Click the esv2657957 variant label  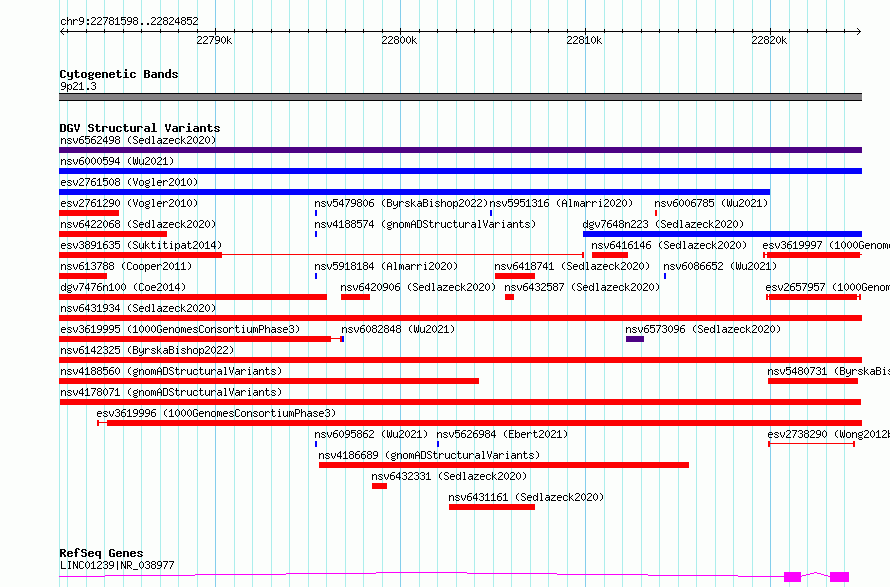point(828,287)
